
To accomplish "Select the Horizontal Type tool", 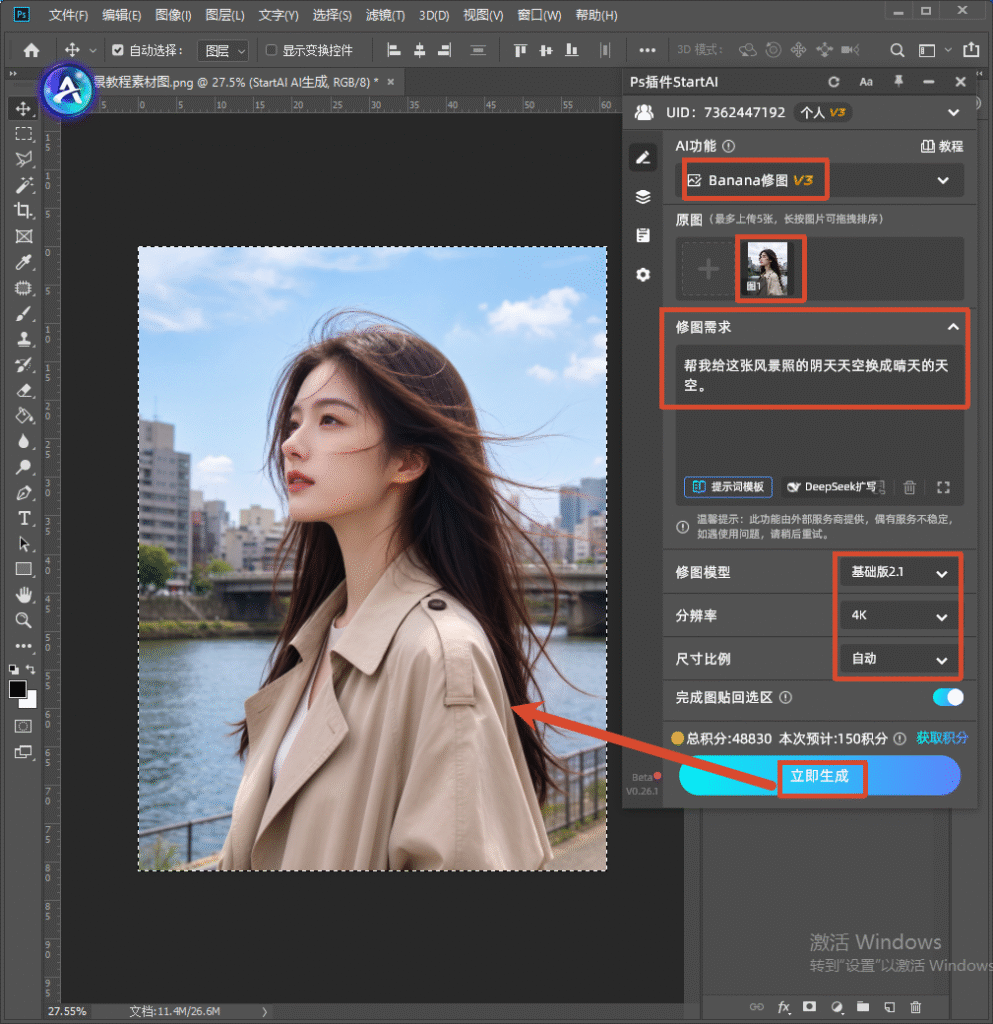I will click(x=24, y=519).
